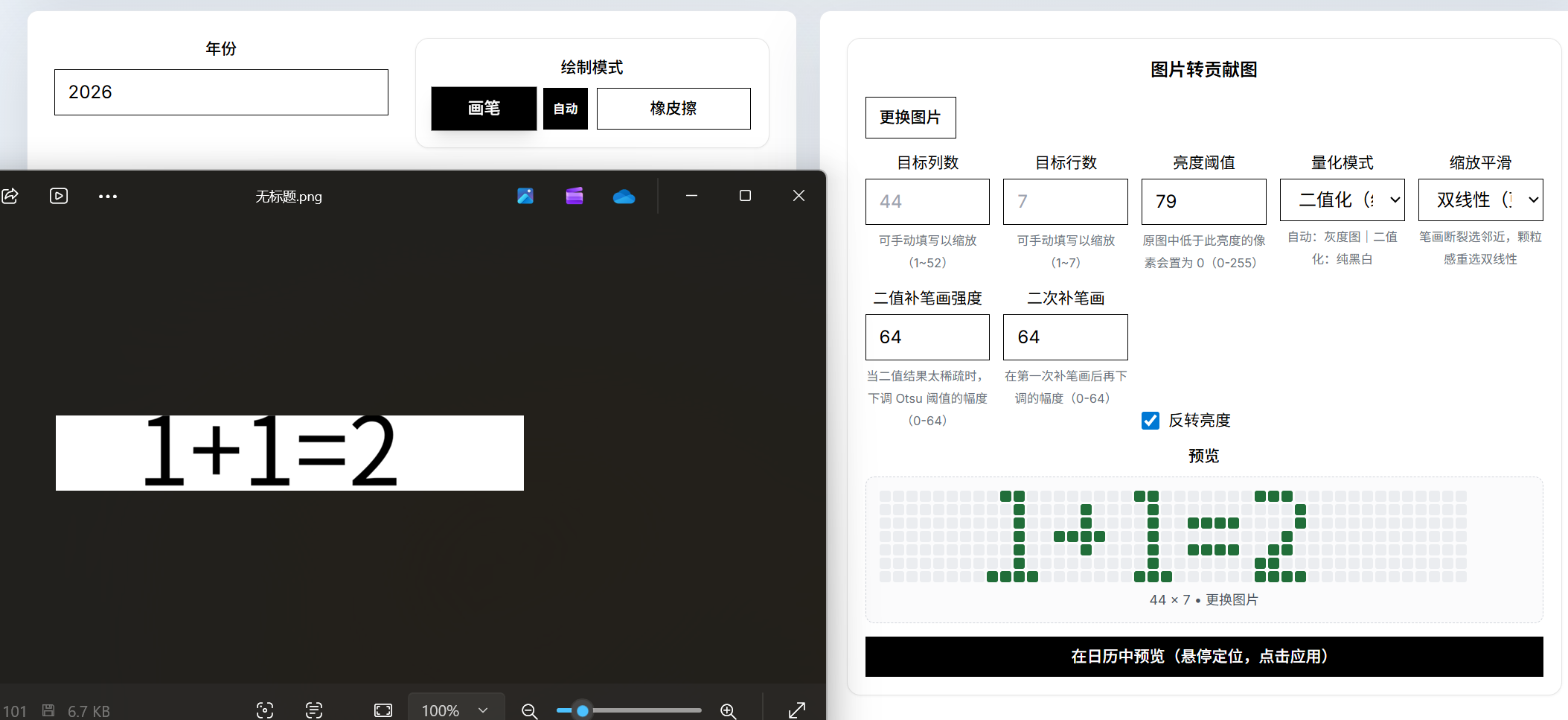Enter fullscreen with the diagonal arrows icon
The image size is (1568, 720).
point(797,710)
